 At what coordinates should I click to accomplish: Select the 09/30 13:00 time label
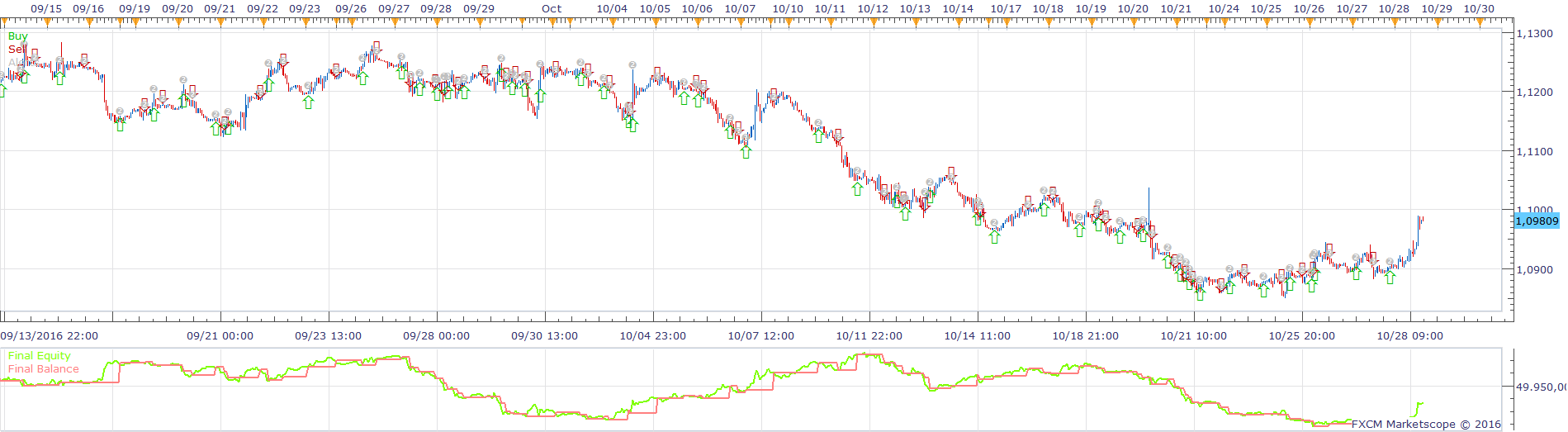coord(545,336)
